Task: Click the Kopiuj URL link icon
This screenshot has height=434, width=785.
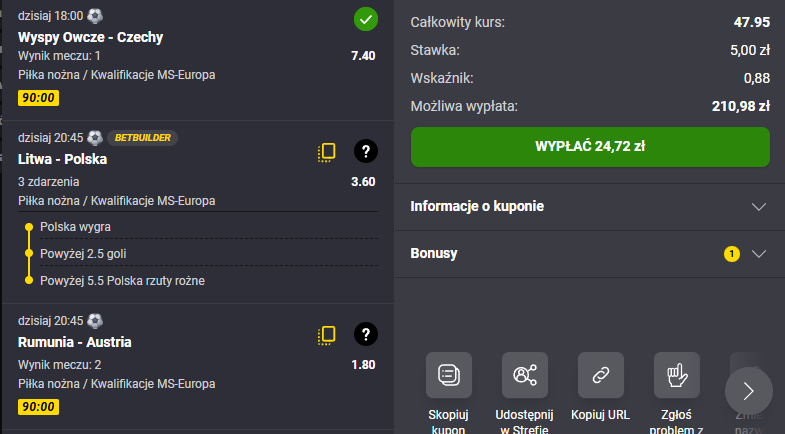Action: point(601,375)
